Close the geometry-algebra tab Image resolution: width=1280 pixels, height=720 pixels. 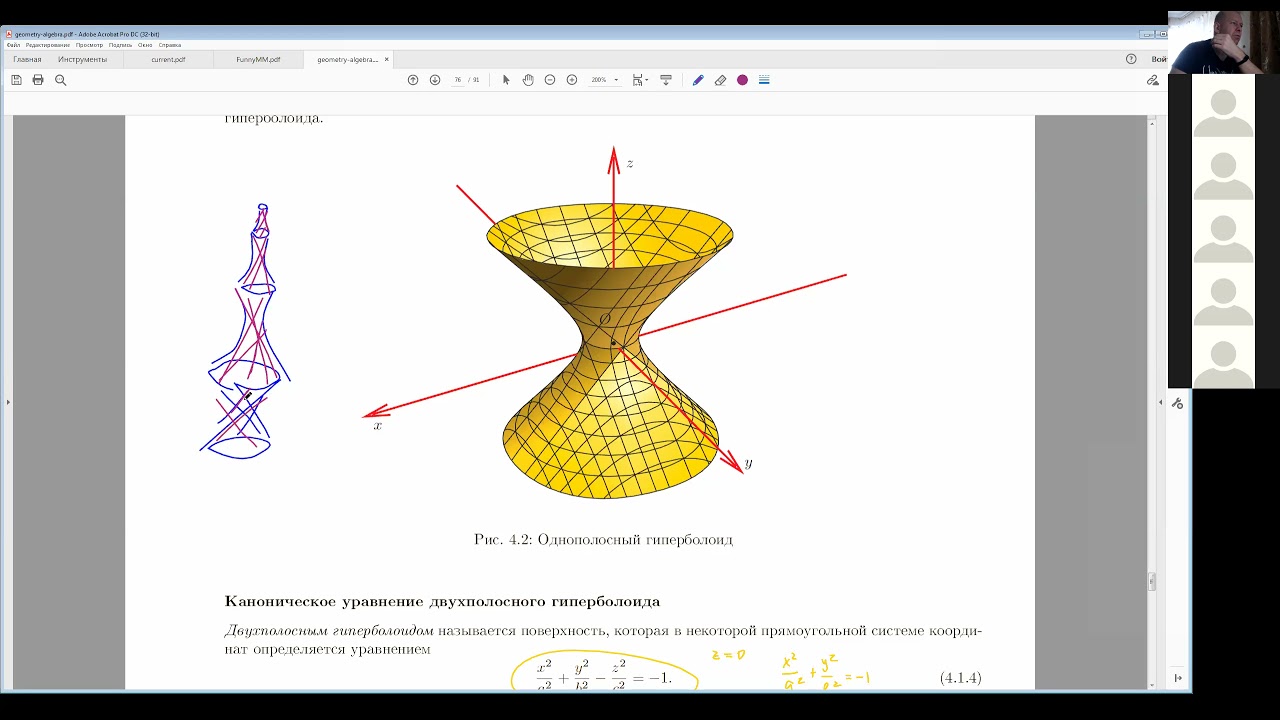click(387, 59)
